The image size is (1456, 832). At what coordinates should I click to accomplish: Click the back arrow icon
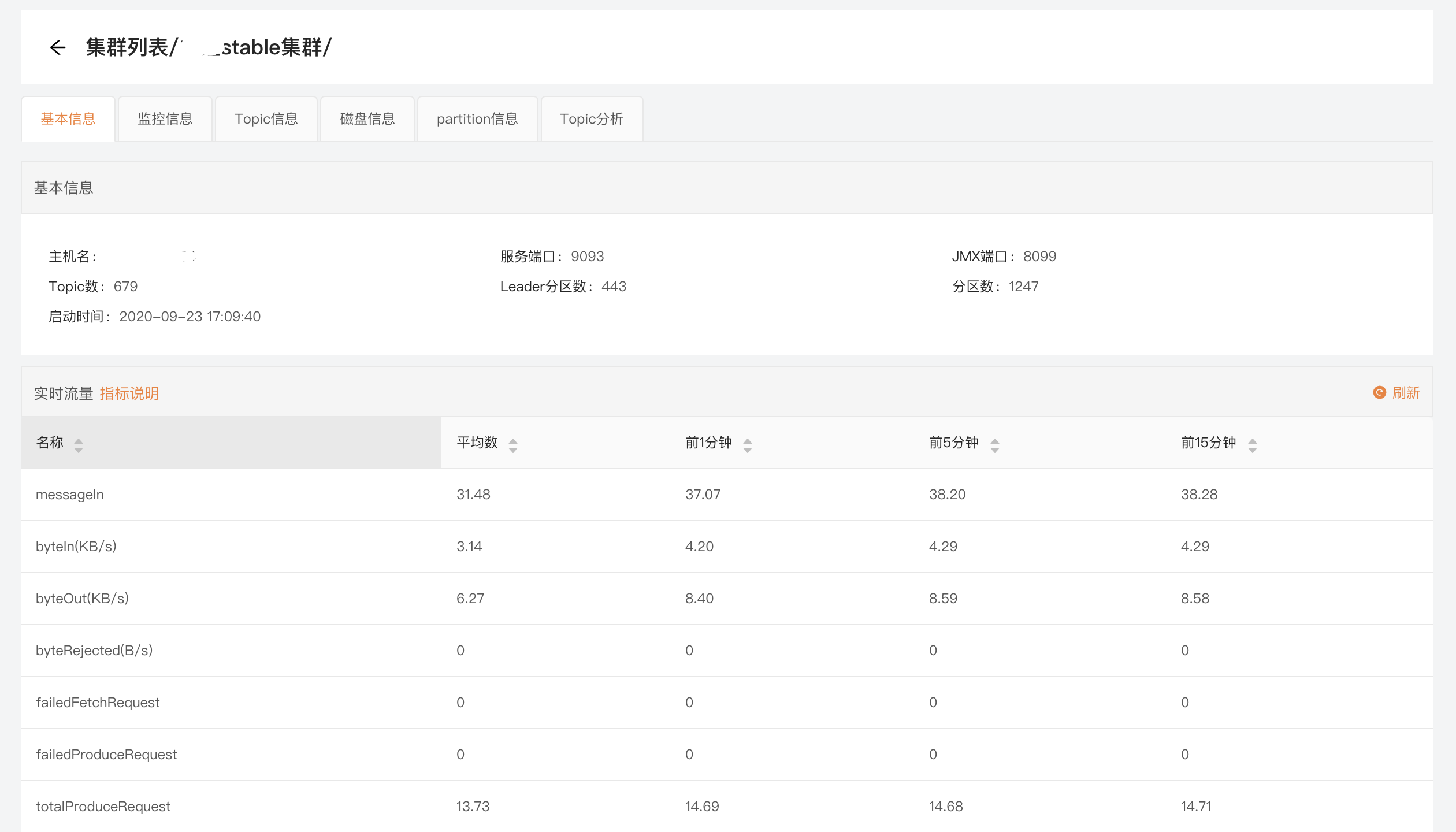pyautogui.click(x=57, y=47)
